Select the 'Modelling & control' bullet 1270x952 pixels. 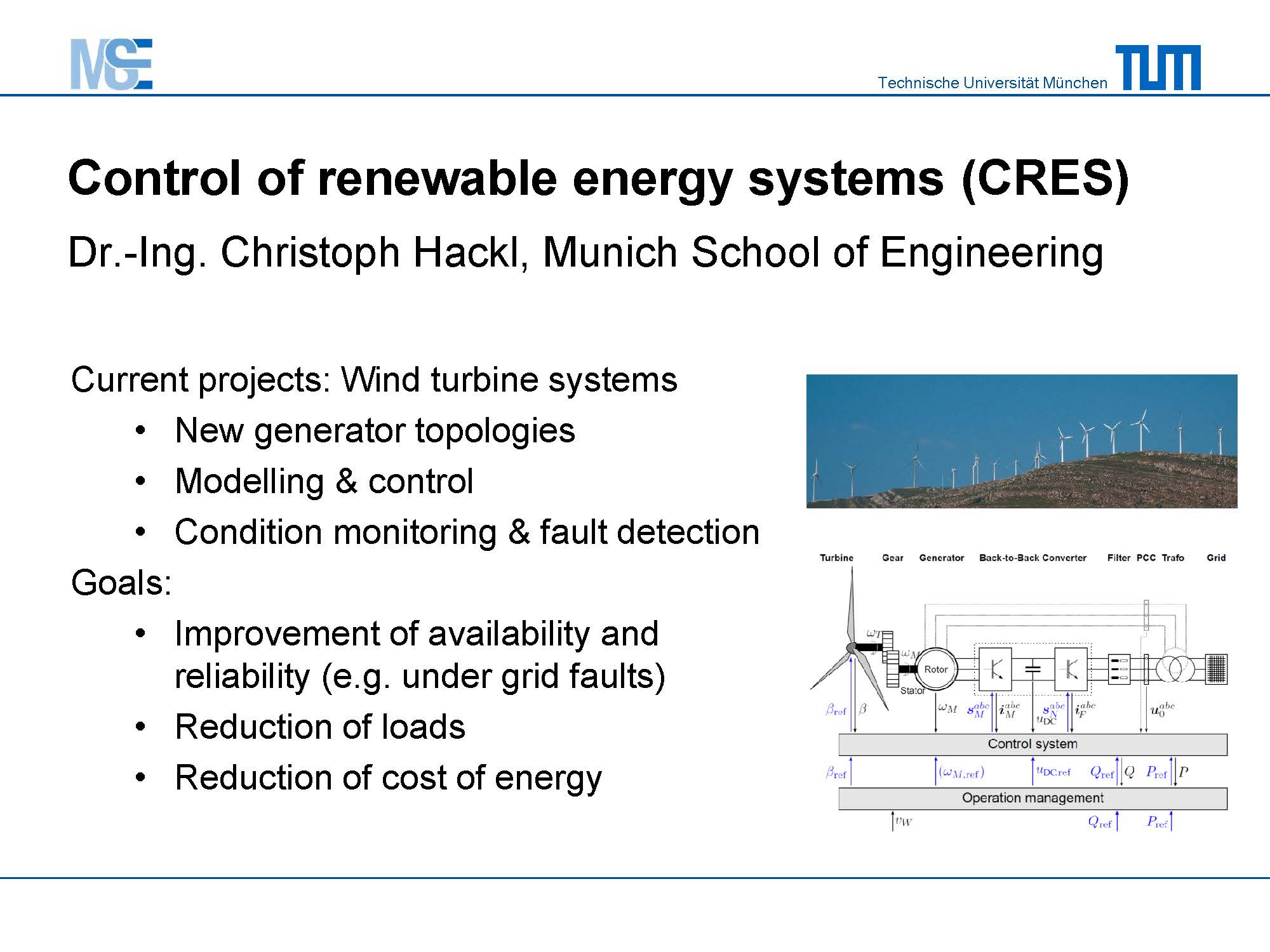tap(324, 481)
